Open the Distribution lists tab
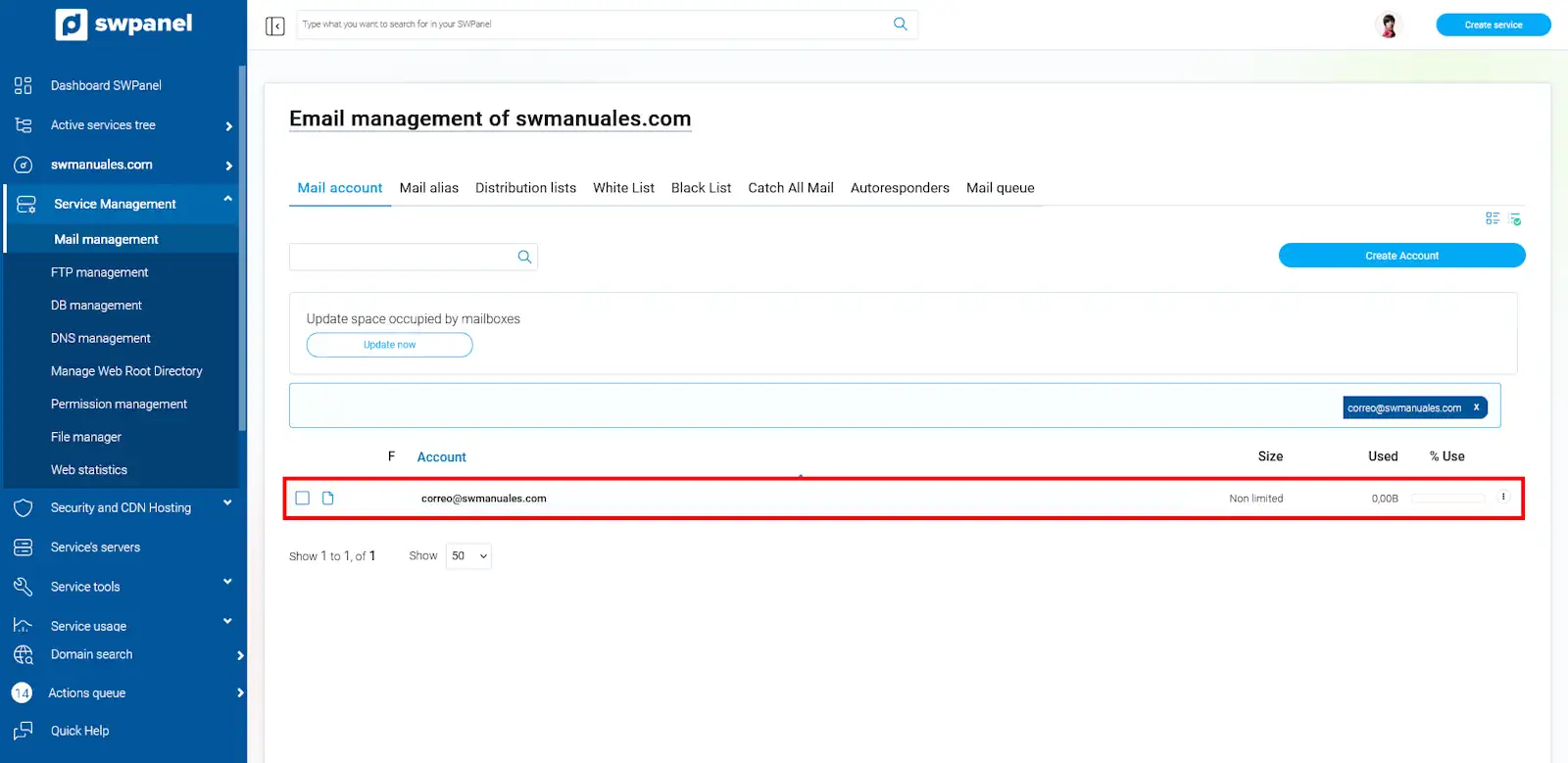This screenshot has height=763, width=1568. pos(525,187)
